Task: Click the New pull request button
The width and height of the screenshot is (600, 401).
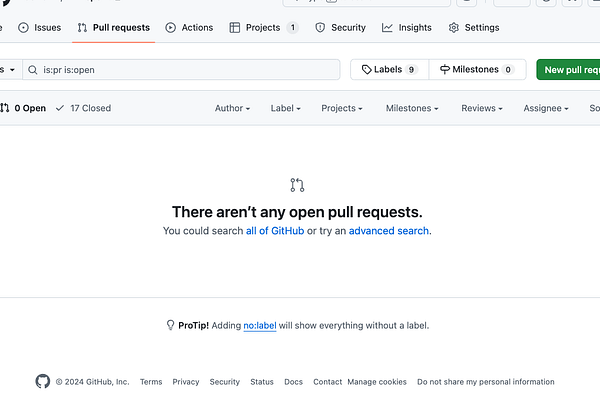Action: 570,70
